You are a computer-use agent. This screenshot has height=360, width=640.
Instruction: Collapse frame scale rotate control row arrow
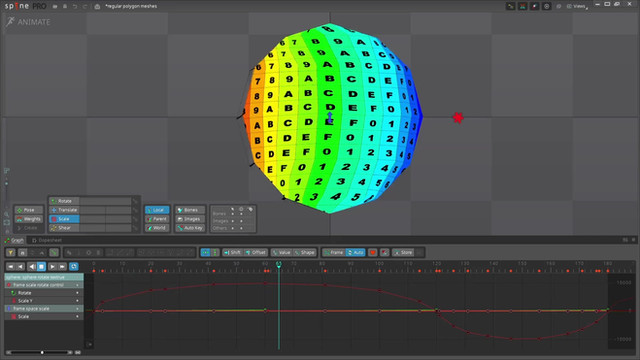tap(77, 285)
